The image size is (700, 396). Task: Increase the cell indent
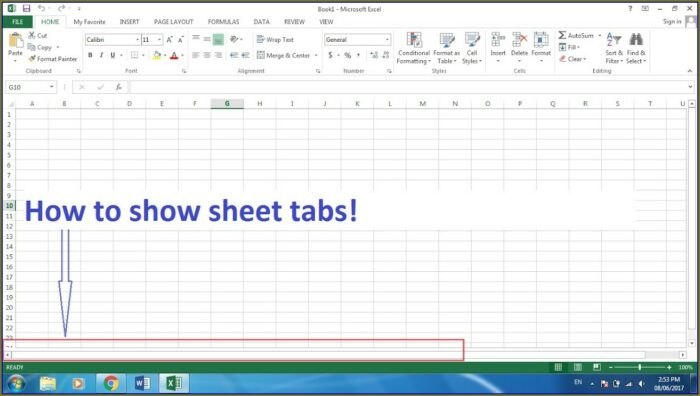point(245,55)
